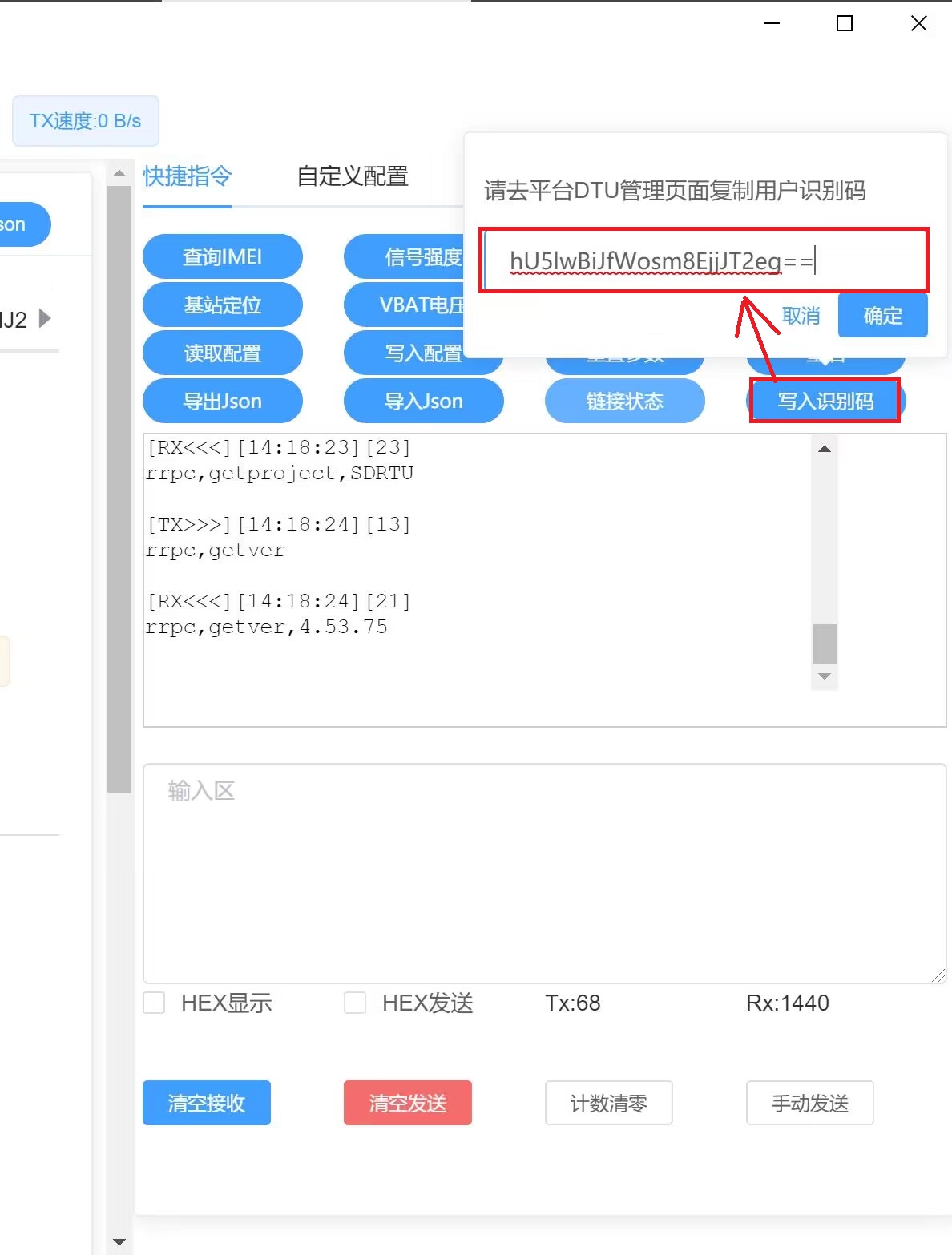Click the 链接状态 button
The height and width of the screenshot is (1255, 952).
625,401
